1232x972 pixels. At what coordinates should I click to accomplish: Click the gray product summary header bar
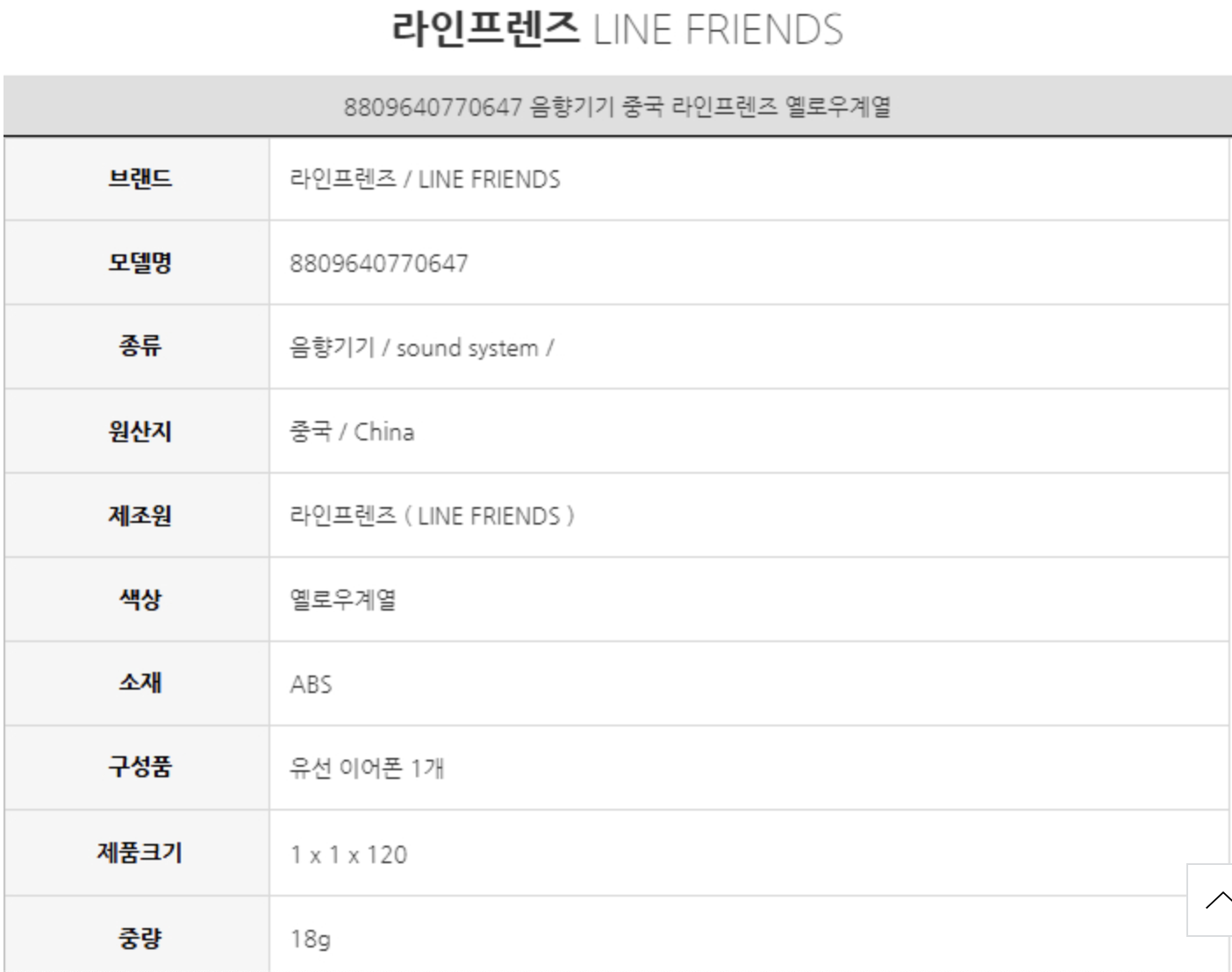pyautogui.click(x=616, y=106)
